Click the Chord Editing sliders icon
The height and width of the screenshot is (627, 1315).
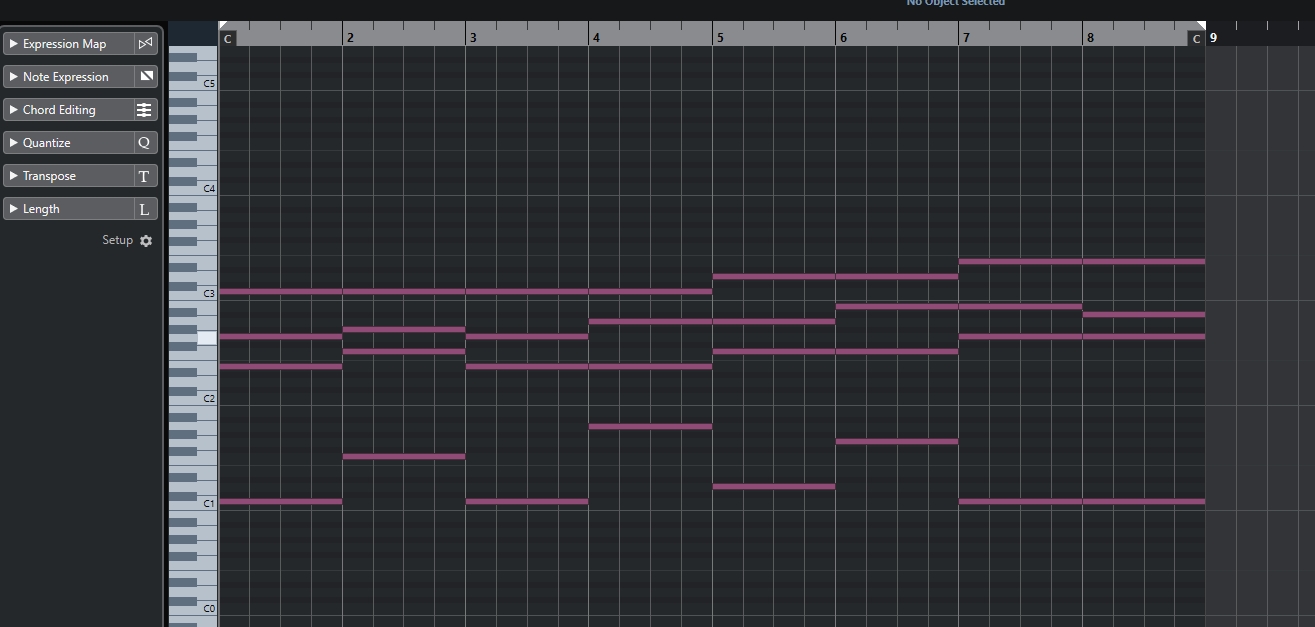coord(146,110)
